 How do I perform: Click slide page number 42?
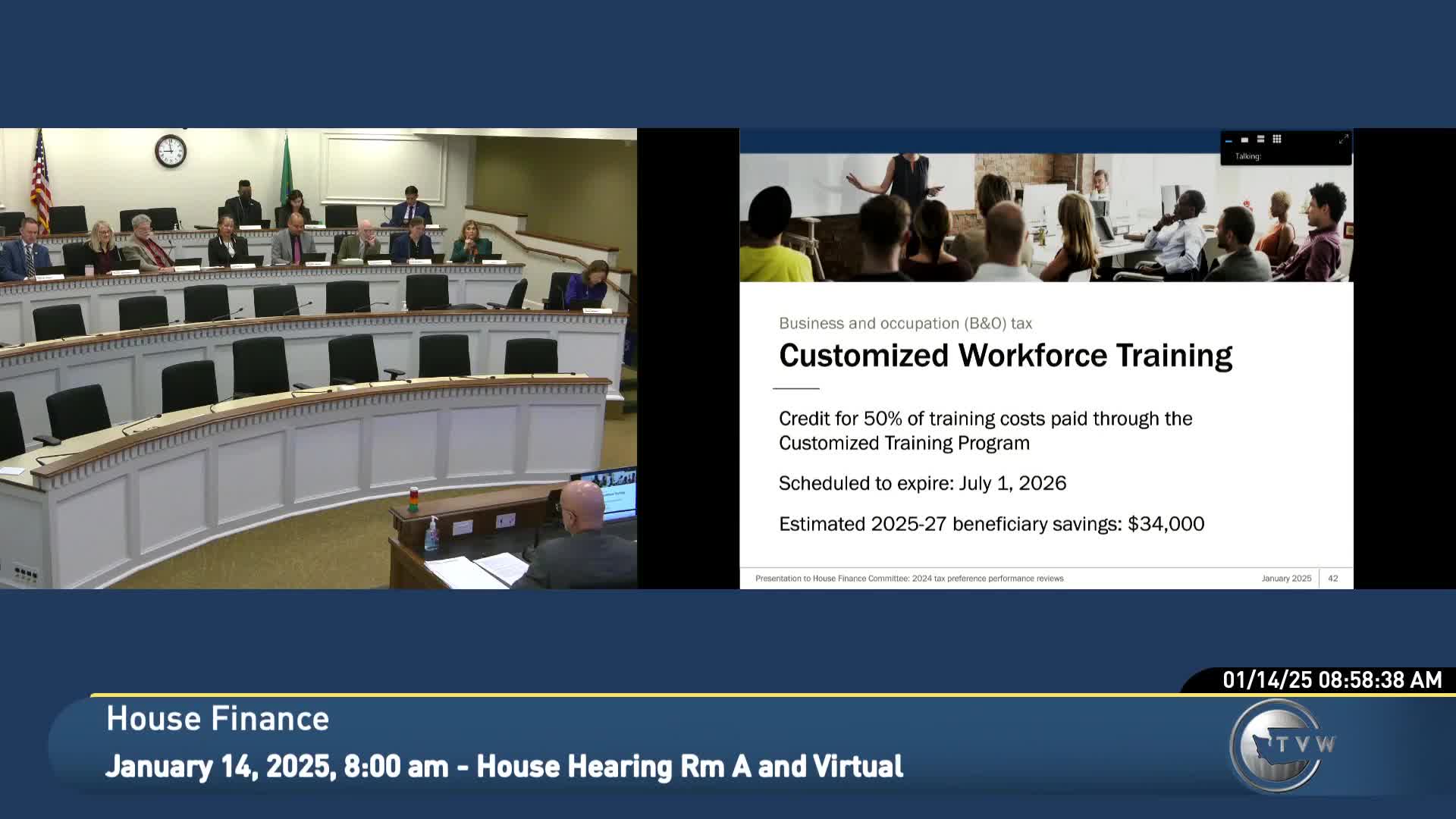pos(1332,577)
